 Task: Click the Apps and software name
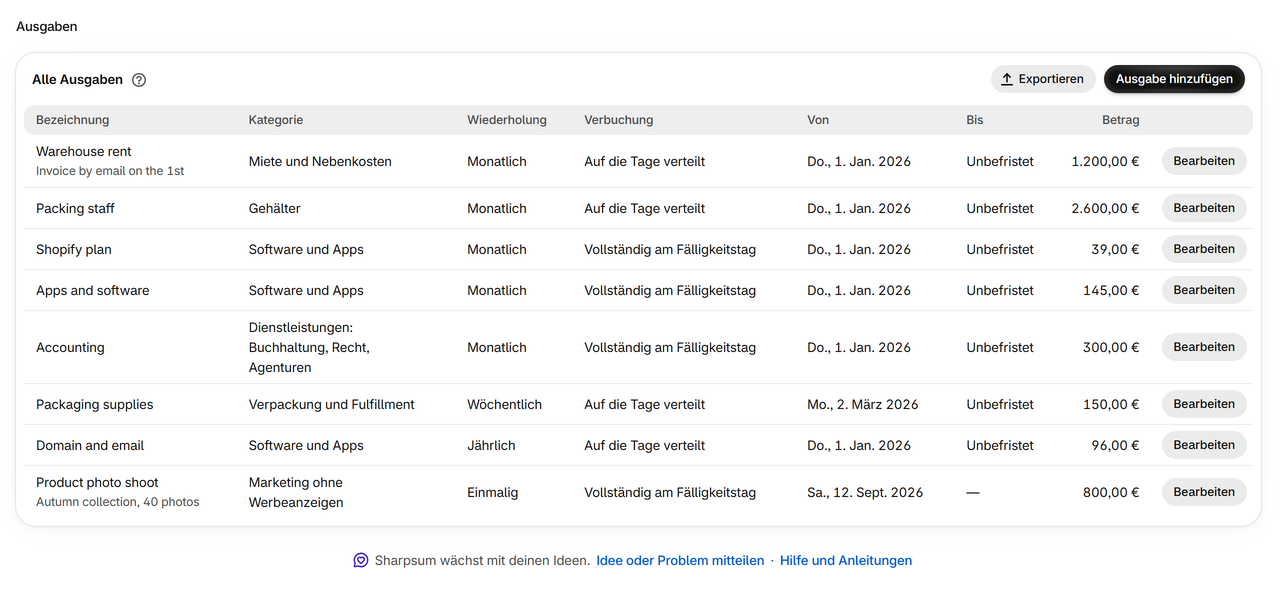(x=93, y=291)
